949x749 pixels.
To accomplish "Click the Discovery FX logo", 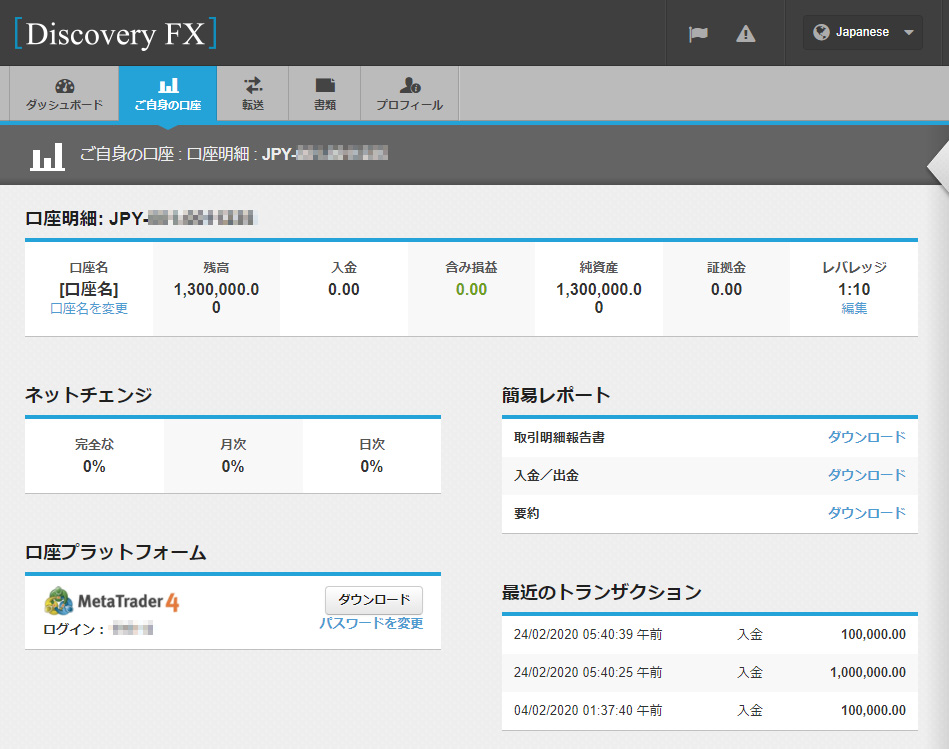I will [115, 33].
